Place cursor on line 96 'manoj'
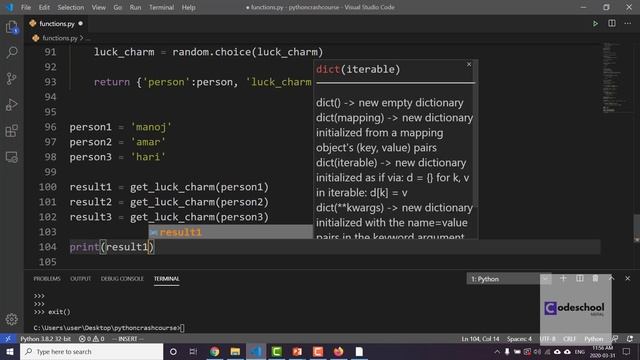640x360 pixels. point(151,127)
